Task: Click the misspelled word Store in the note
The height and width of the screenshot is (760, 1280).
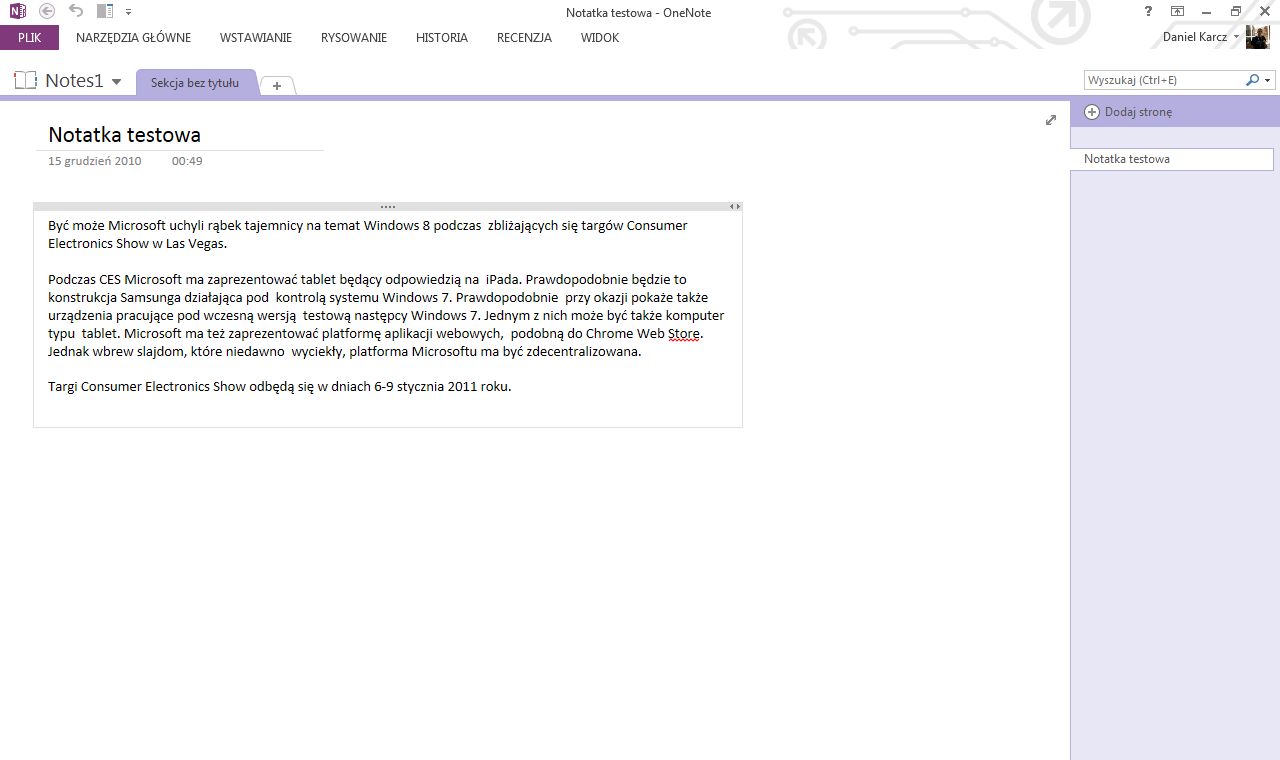Action: pos(684,334)
